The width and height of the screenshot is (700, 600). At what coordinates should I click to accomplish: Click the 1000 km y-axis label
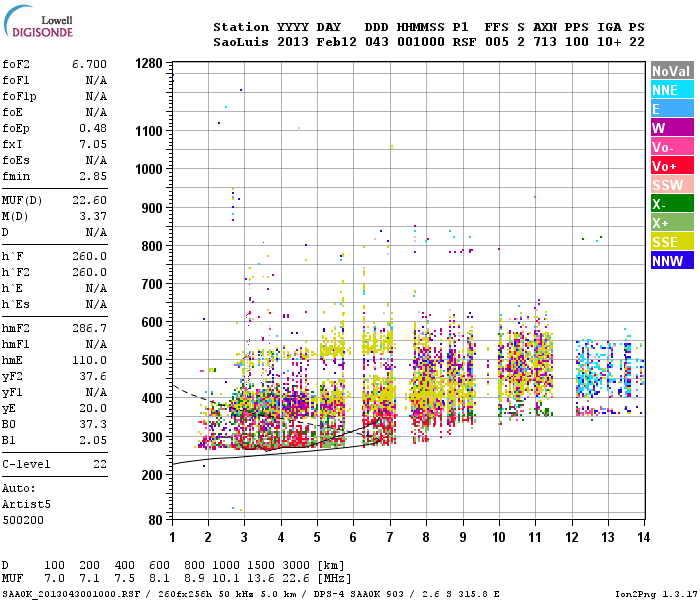149,170
